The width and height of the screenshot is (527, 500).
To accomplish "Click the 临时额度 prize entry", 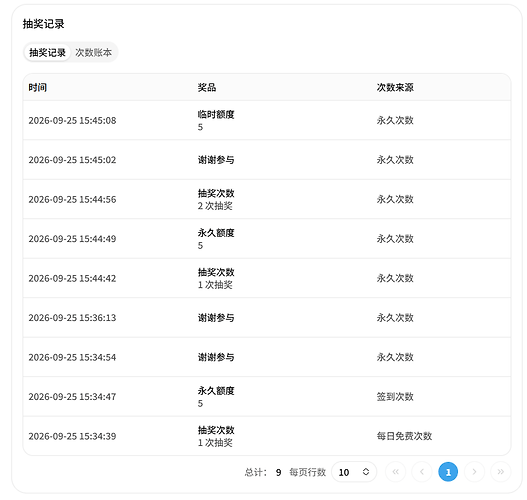I will [216, 115].
